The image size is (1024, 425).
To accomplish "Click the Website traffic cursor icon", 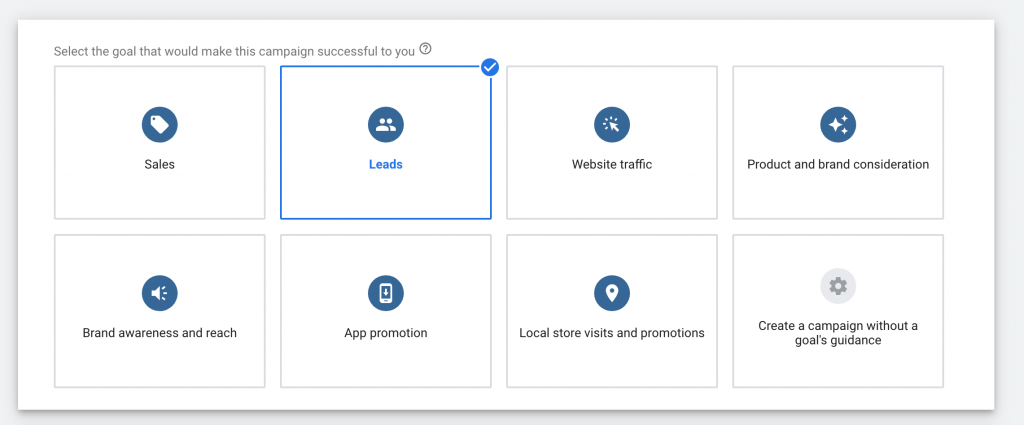I will click(612, 125).
